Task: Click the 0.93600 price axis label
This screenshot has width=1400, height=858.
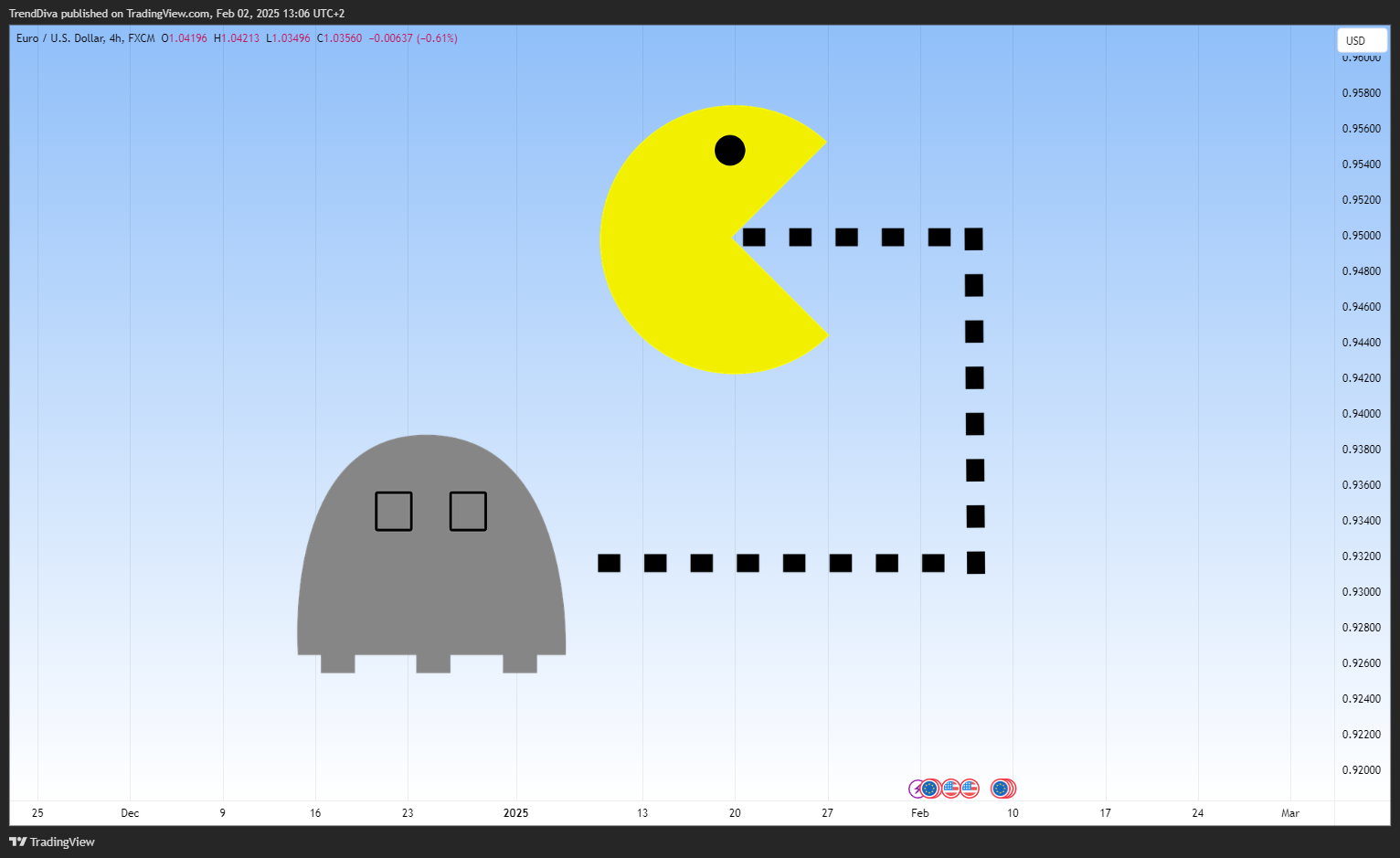Action: (x=1362, y=485)
